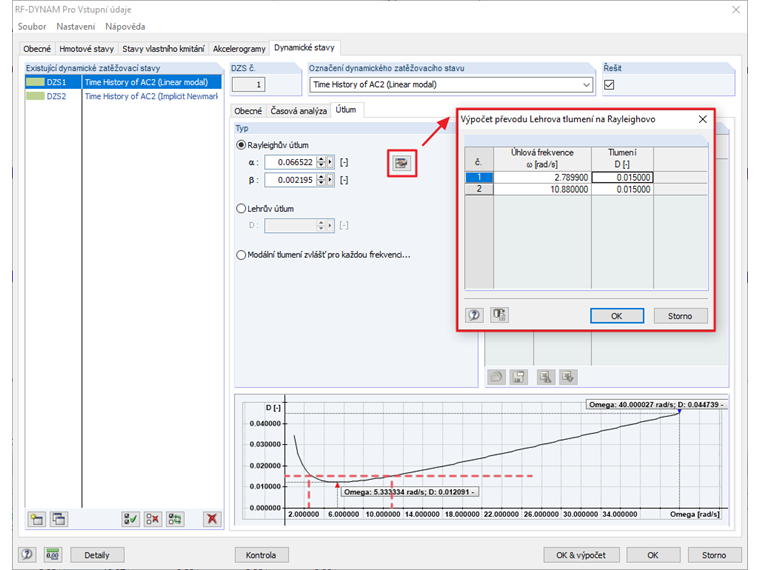
Task: Click blue marker at Omega 40 on graph
Action: (x=680, y=412)
